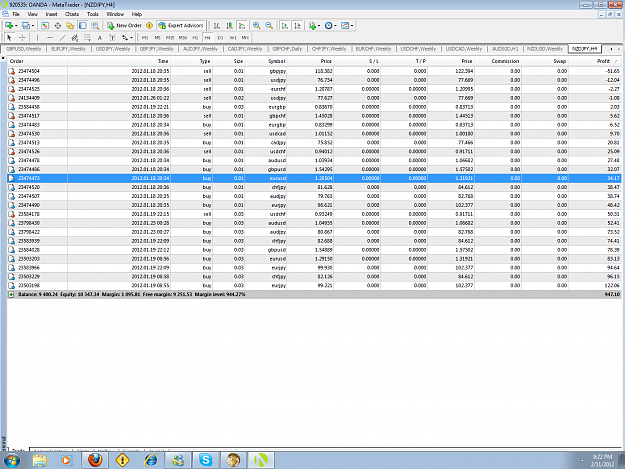Screen dimensions: 625x469
Task: Select the Trendline drawing tool
Action: coord(62,37)
